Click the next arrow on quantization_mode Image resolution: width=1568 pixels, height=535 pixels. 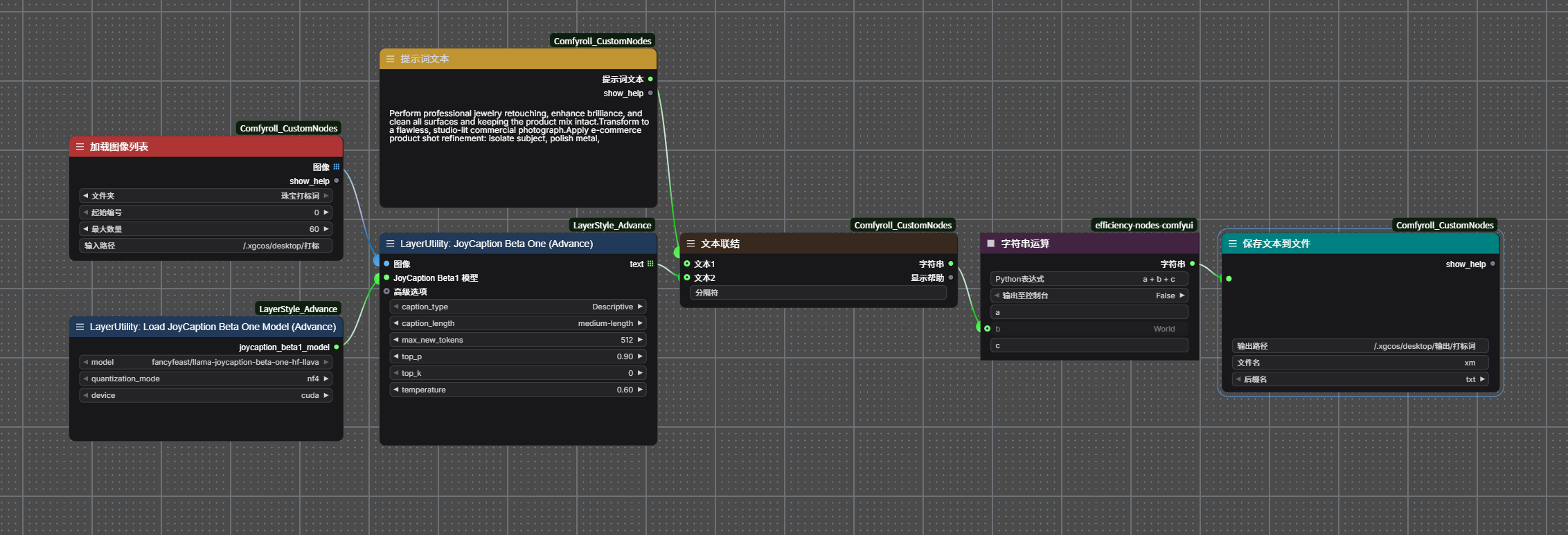point(326,379)
